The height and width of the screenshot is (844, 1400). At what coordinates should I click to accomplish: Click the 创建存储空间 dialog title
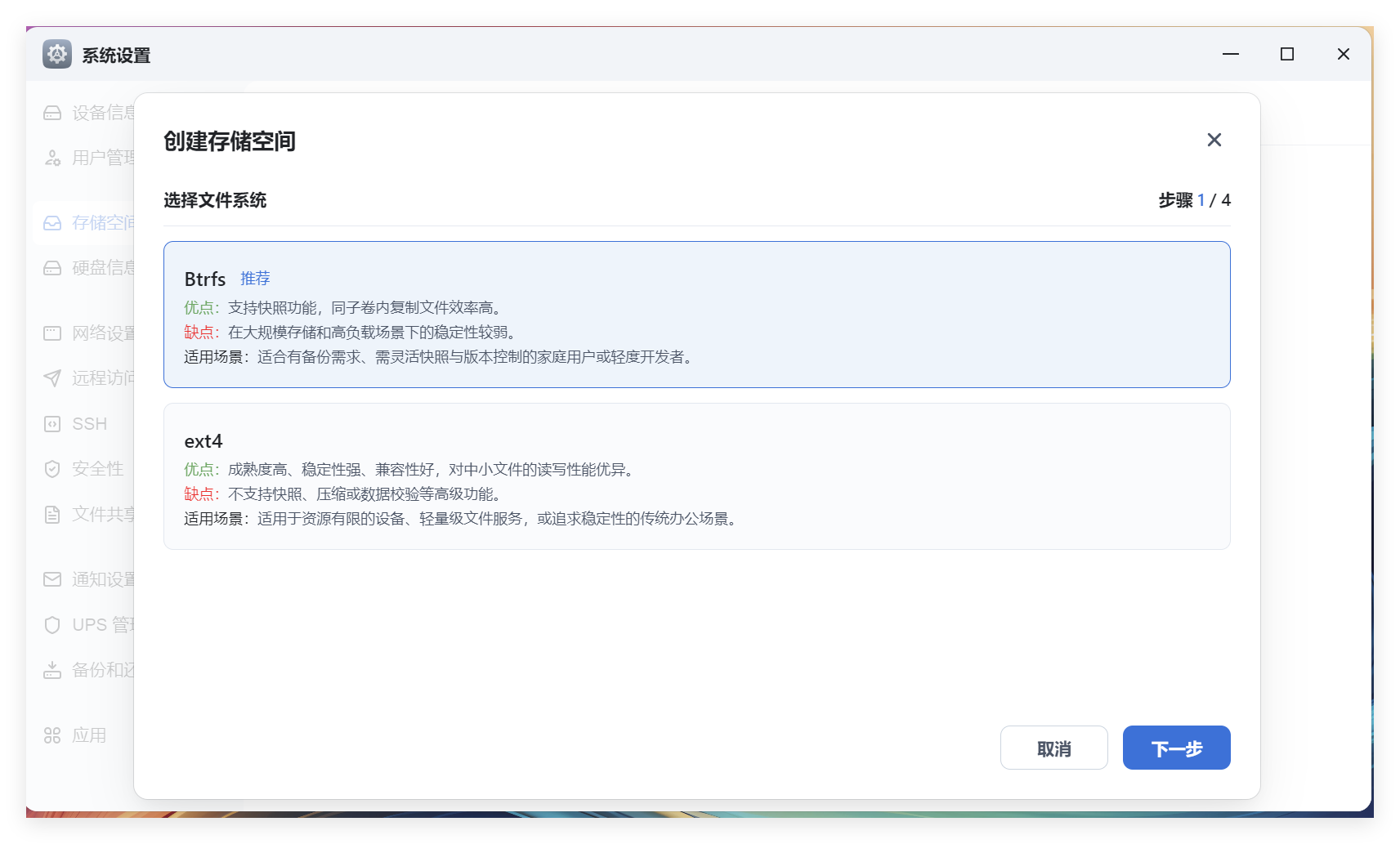point(230,141)
